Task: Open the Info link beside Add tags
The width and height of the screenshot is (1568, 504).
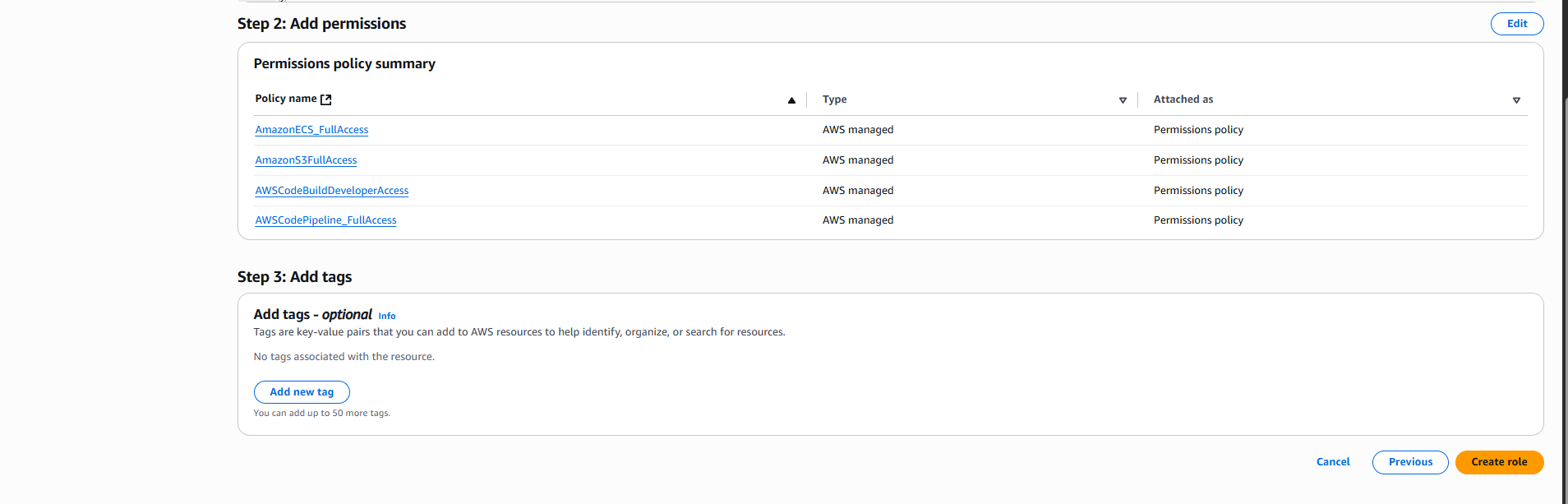Action: (387, 317)
